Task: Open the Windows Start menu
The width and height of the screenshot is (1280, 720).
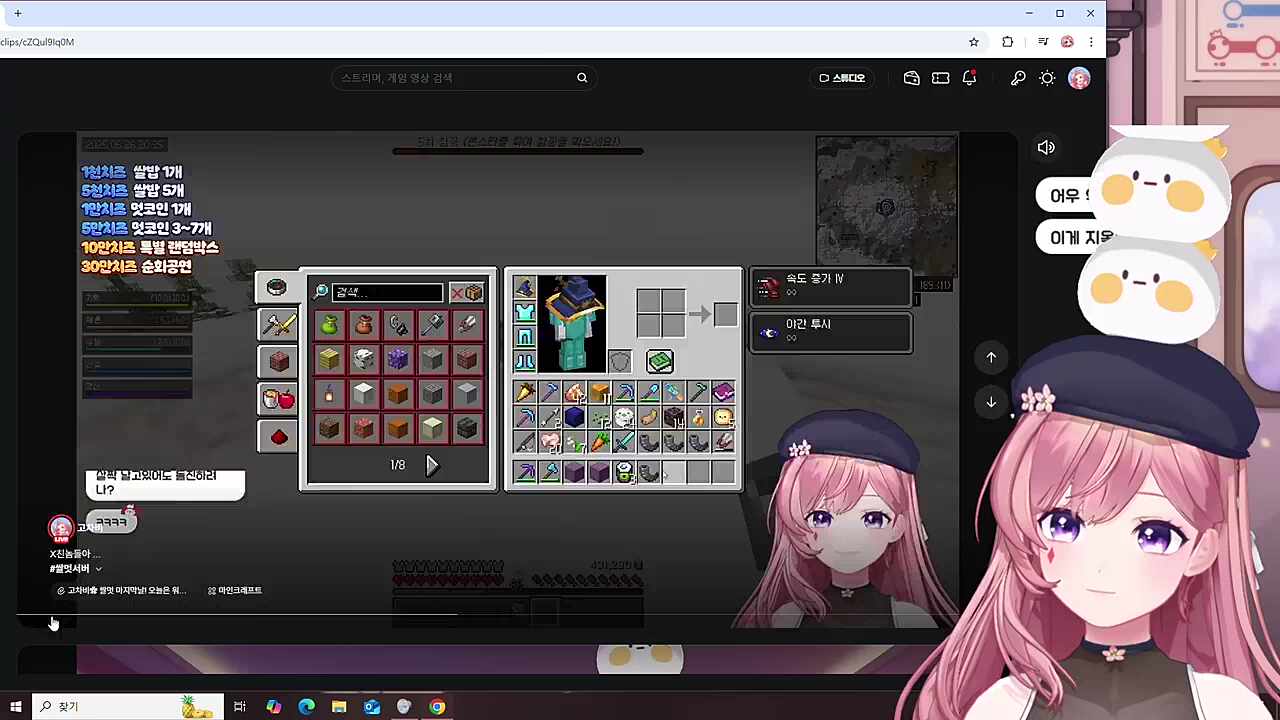Action: tap(15, 707)
